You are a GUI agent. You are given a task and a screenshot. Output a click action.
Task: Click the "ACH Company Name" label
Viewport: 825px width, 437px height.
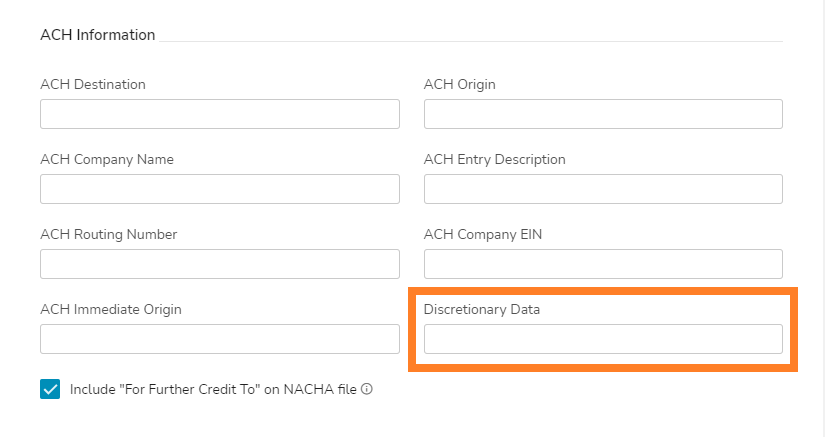click(x=107, y=159)
